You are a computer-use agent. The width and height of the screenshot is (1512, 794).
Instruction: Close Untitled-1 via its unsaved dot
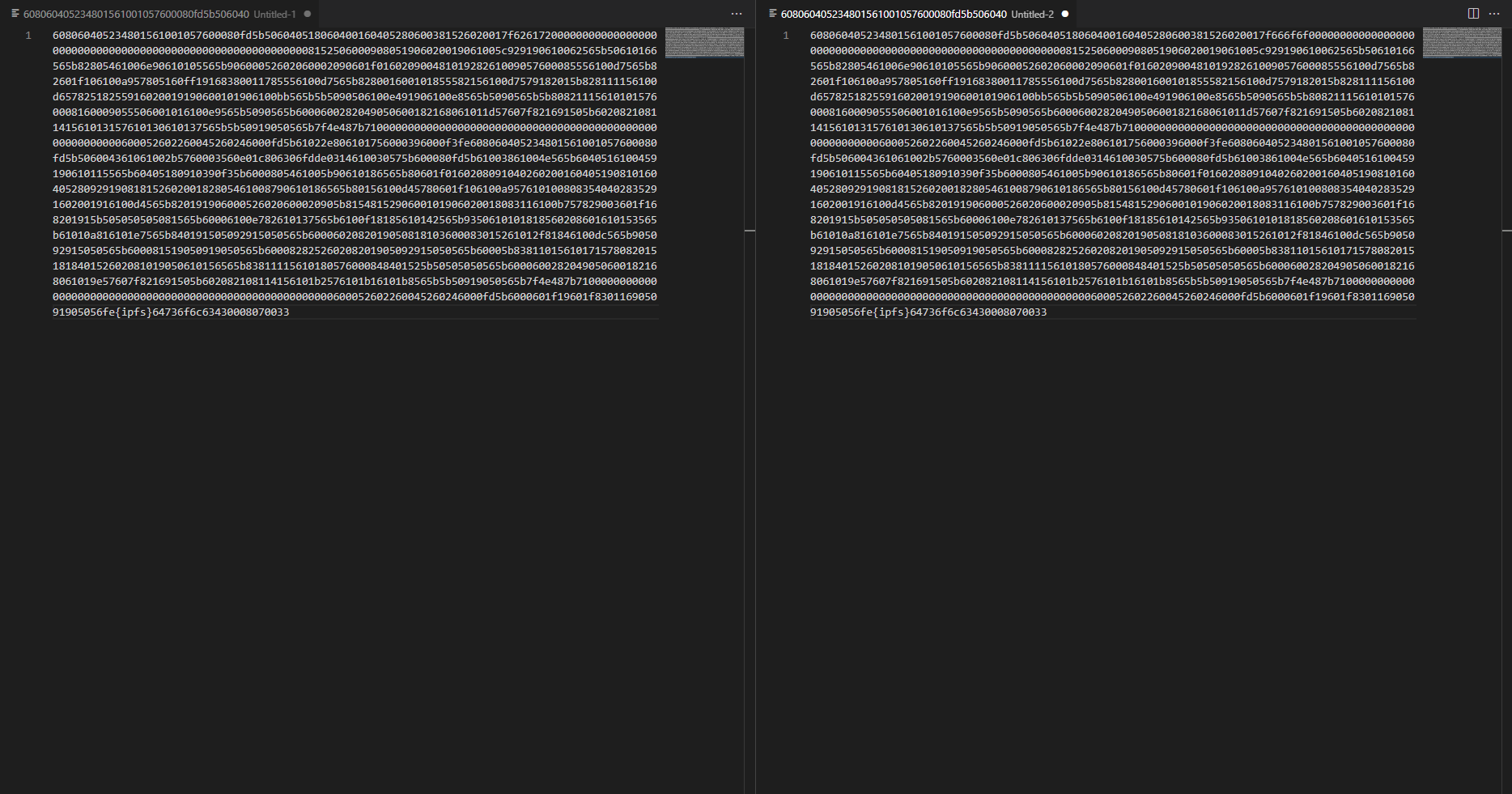(308, 14)
